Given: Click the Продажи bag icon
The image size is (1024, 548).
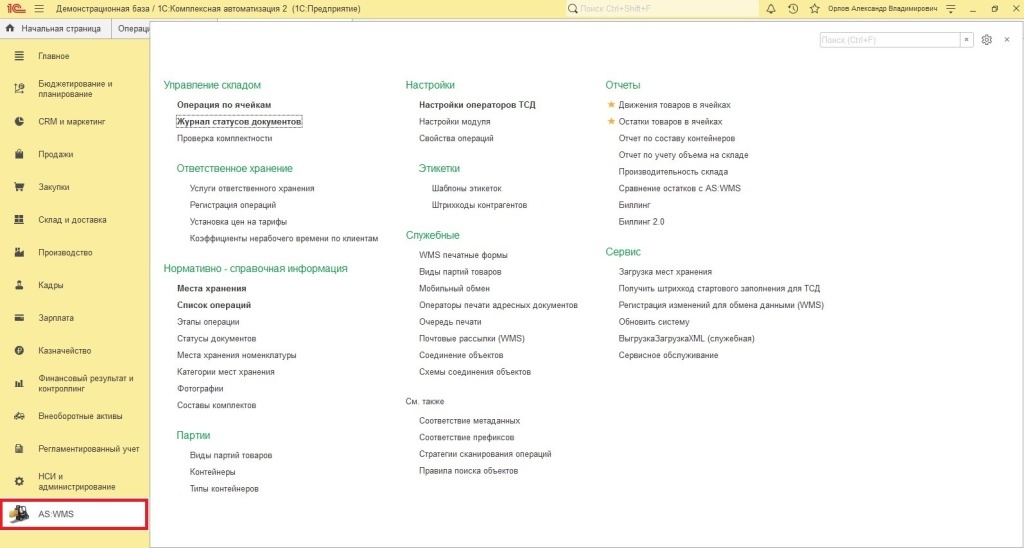Looking at the screenshot, I should click(x=20, y=154).
